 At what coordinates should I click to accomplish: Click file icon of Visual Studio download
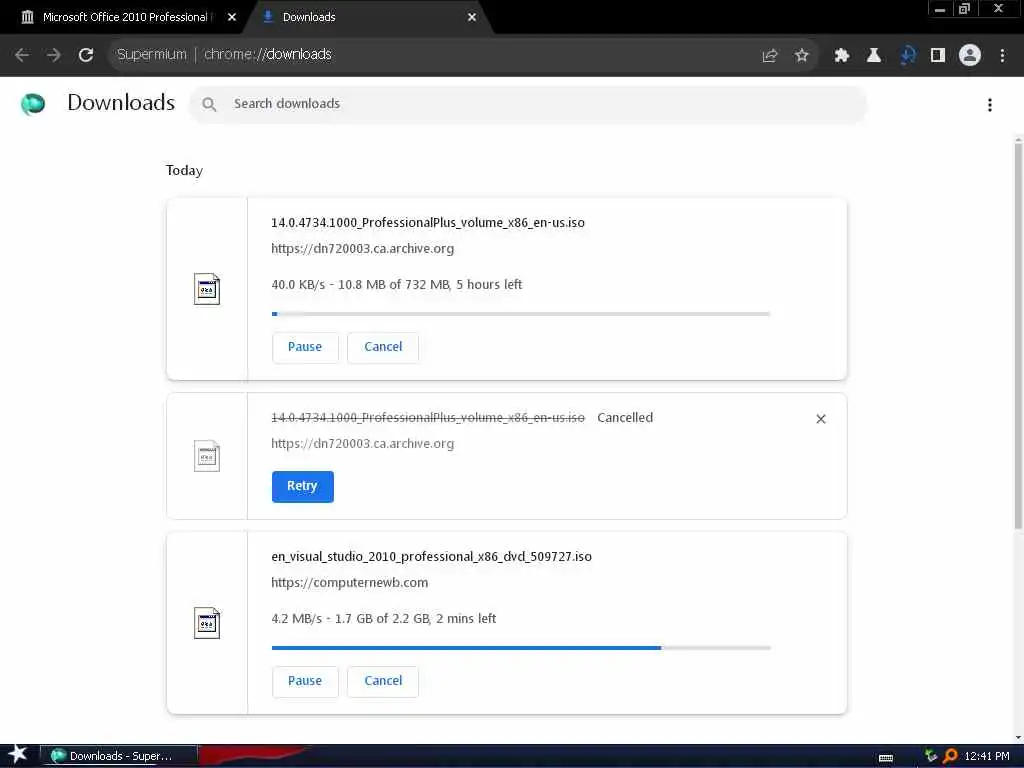207,623
